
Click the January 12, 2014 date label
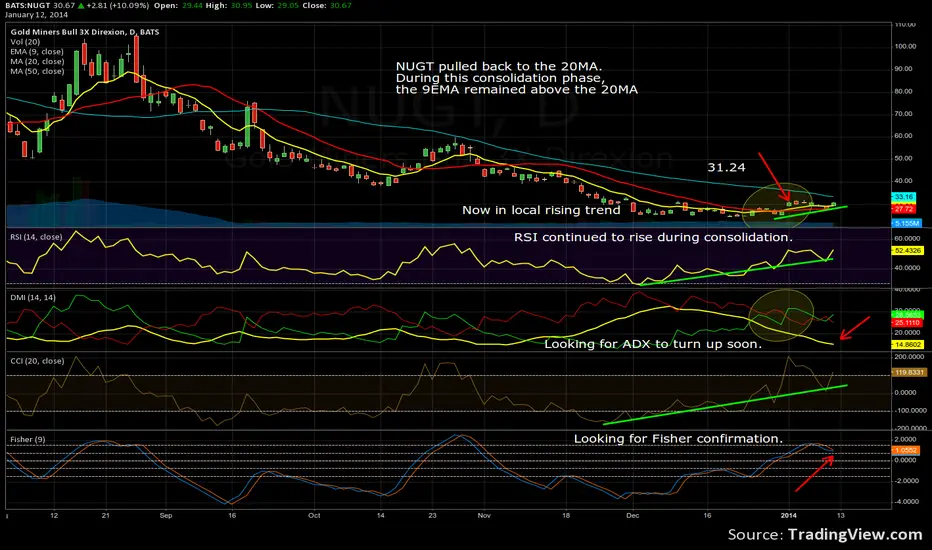pyautogui.click(x=36, y=15)
